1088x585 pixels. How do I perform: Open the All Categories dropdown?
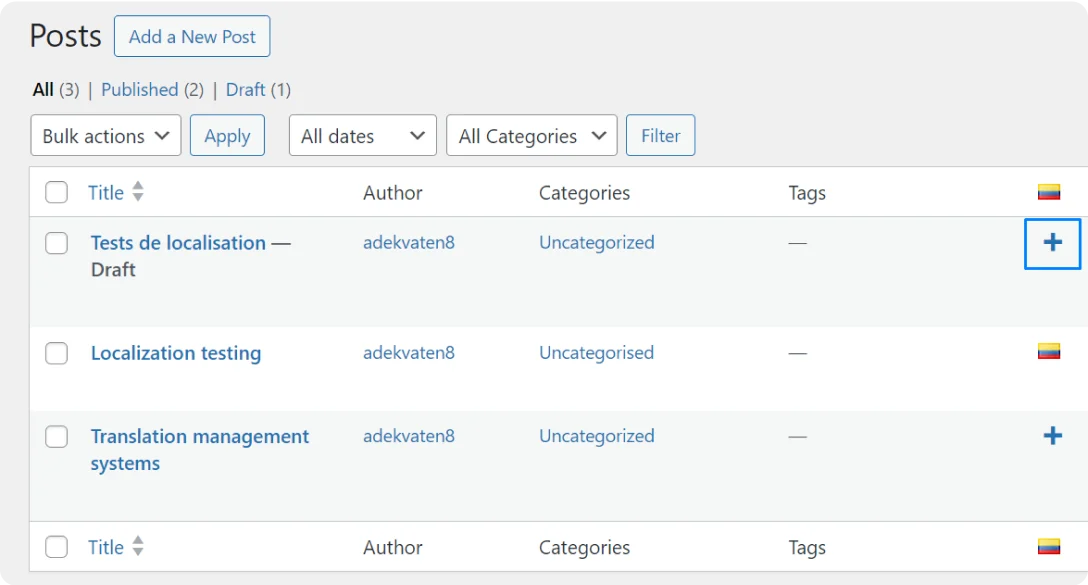[x=531, y=135]
